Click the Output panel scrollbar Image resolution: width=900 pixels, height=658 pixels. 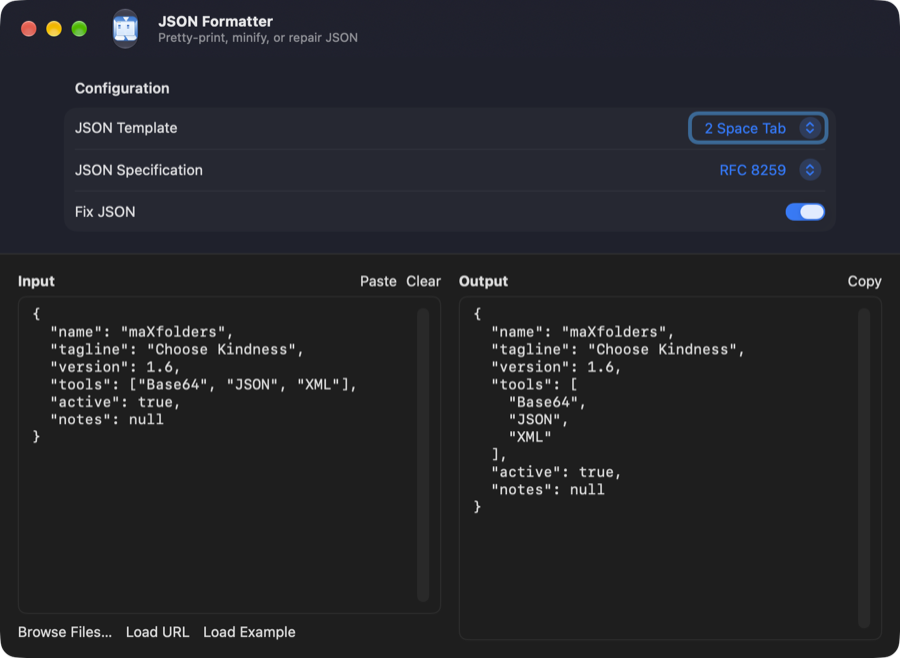tap(864, 468)
